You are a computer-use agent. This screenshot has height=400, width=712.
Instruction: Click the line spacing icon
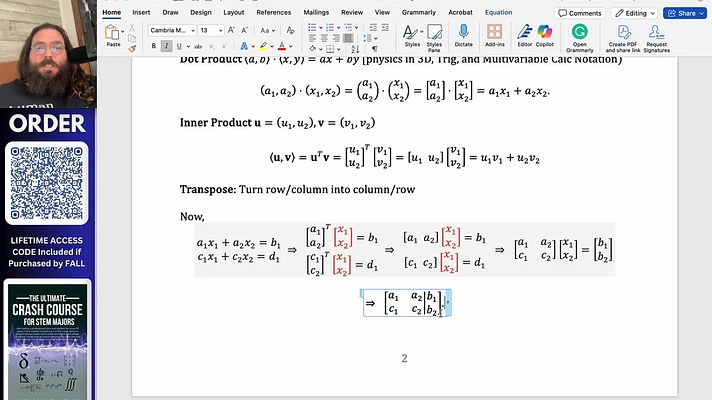368,38
